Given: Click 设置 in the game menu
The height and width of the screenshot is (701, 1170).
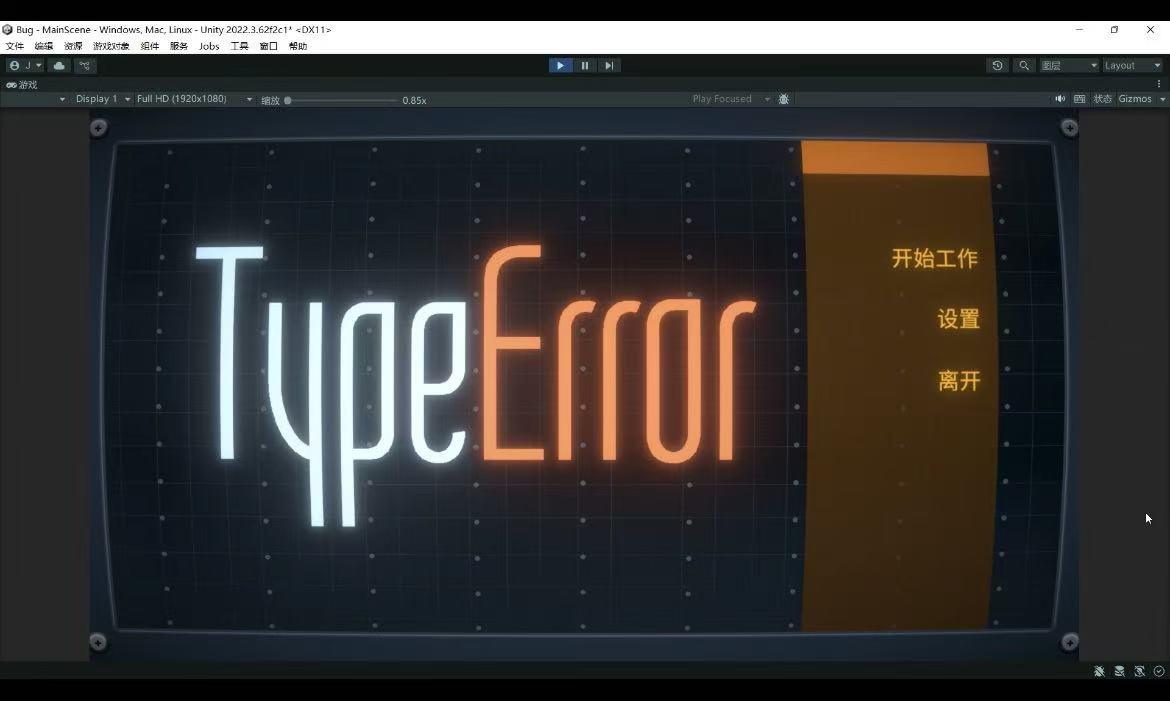Looking at the screenshot, I should 958,319.
